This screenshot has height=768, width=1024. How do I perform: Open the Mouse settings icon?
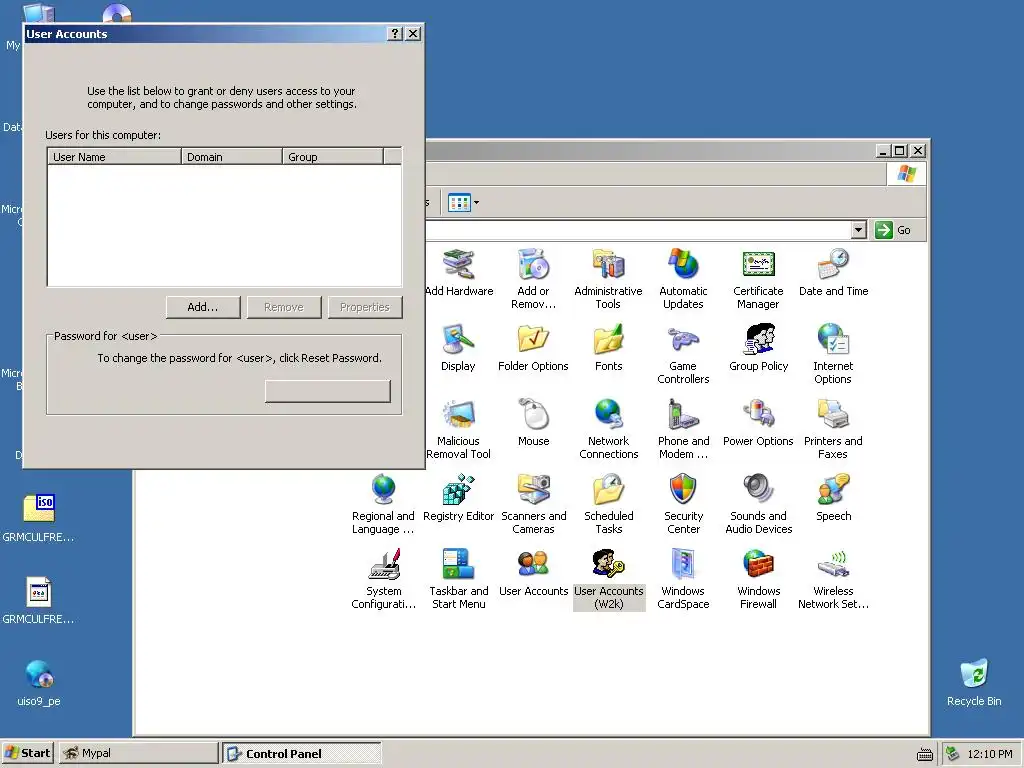coord(534,415)
